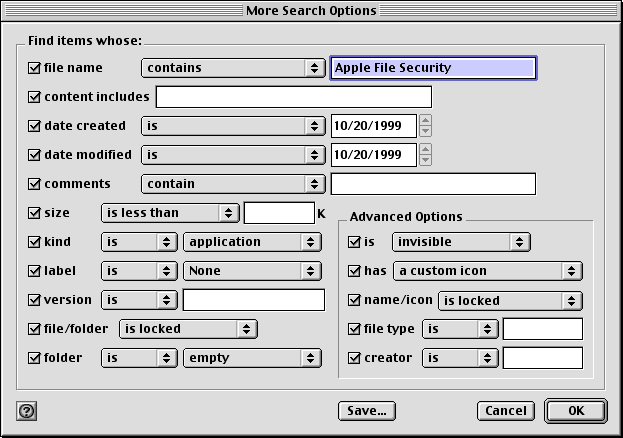Open the folder 'empty' popup menu
The height and width of the screenshot is (438, 623).
pos(252,358)
